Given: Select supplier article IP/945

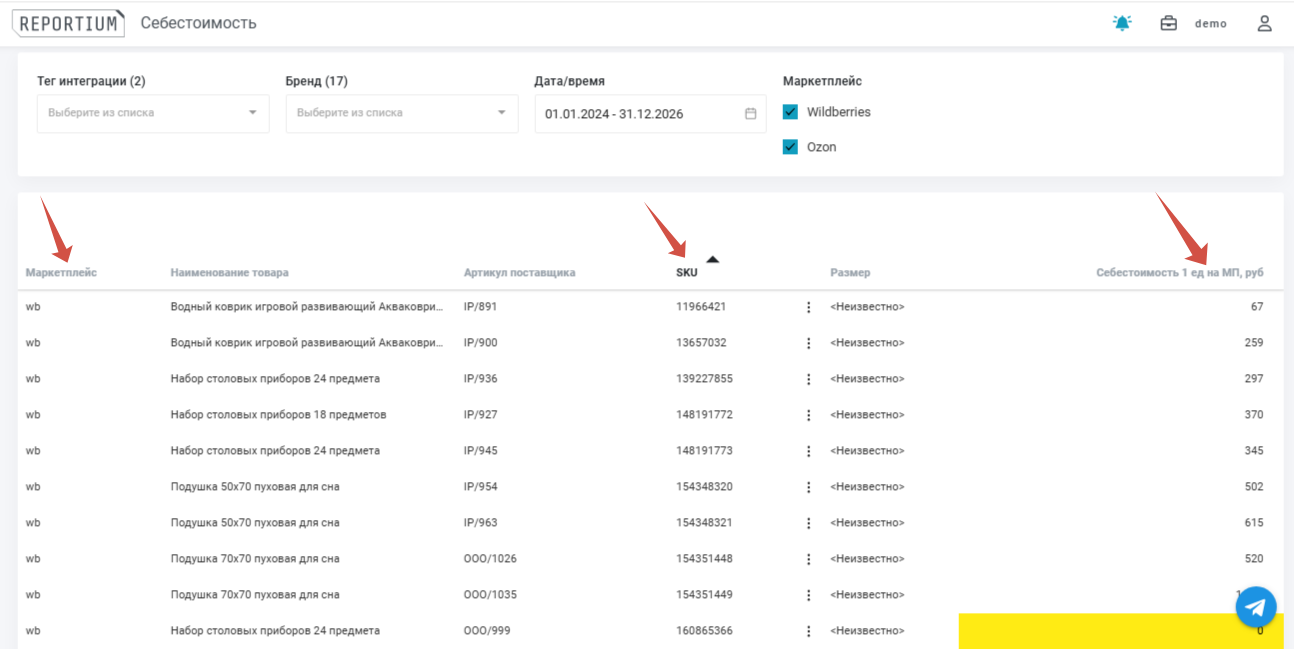Looking at the screenshot, I should point(480,451).
